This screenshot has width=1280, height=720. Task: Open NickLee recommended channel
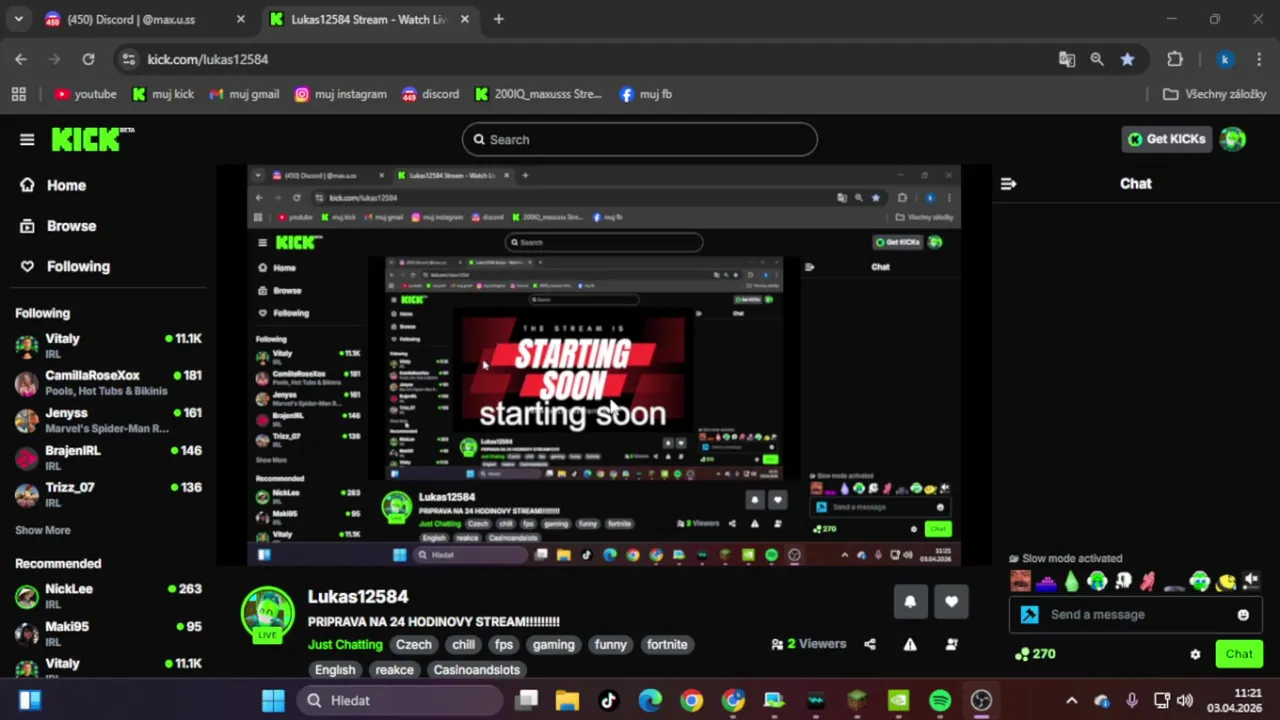[x=108, y=595]
